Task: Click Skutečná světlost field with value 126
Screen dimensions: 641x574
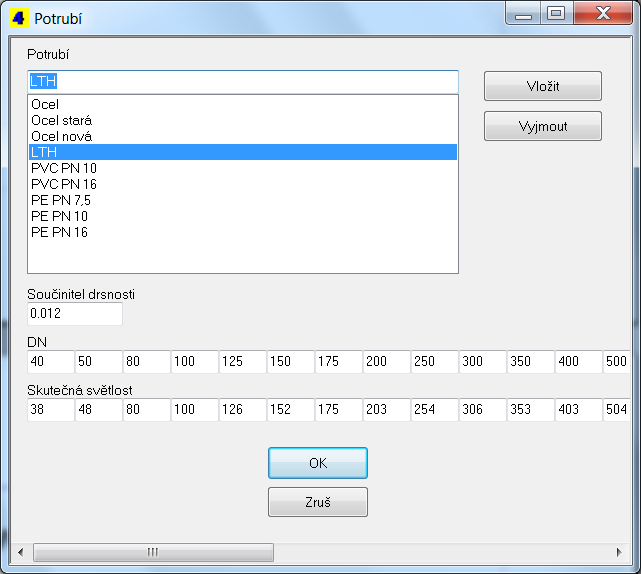Action: (x=243, y=409)
